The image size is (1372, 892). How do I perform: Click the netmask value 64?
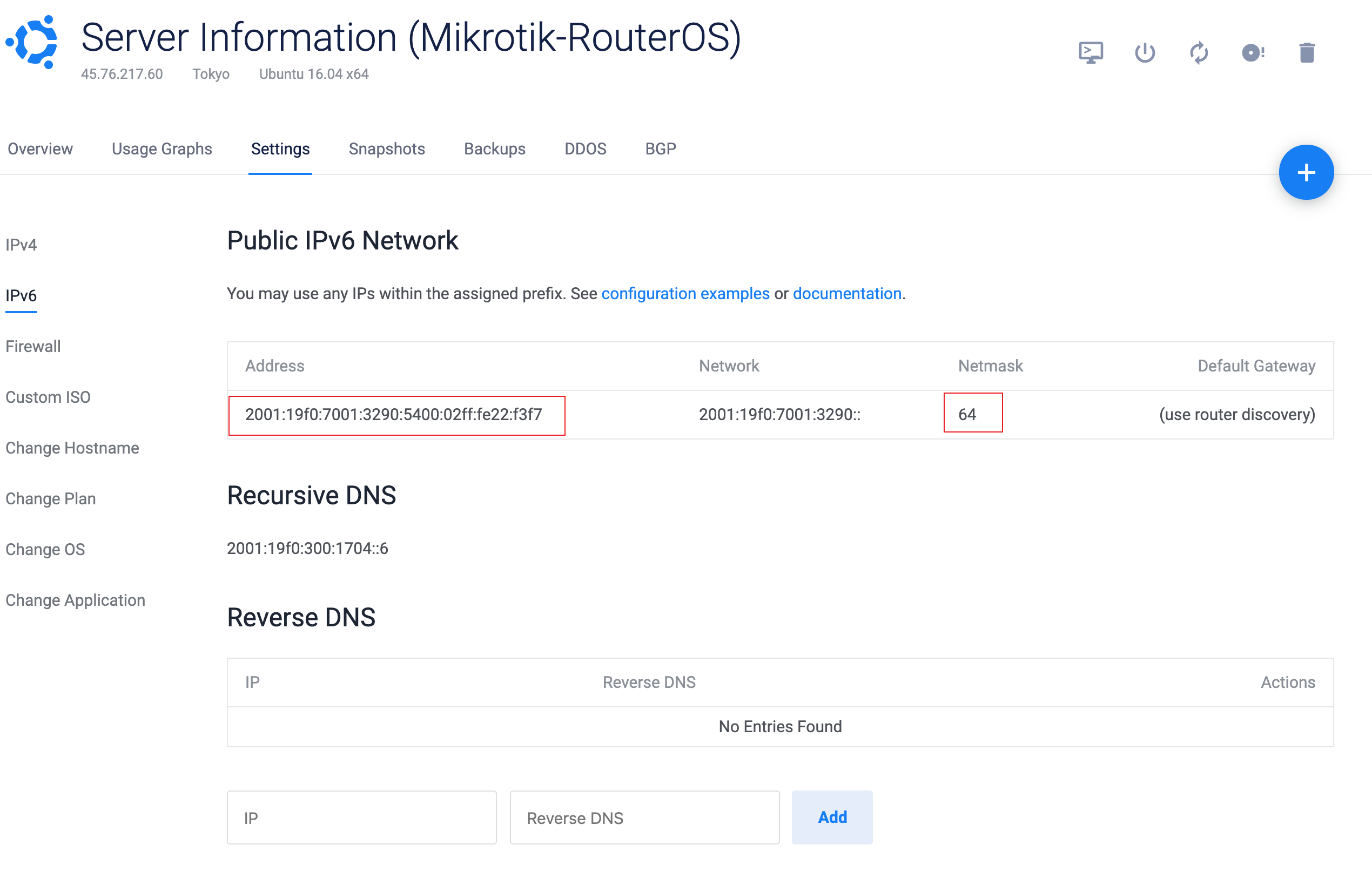tap(967, 415)
